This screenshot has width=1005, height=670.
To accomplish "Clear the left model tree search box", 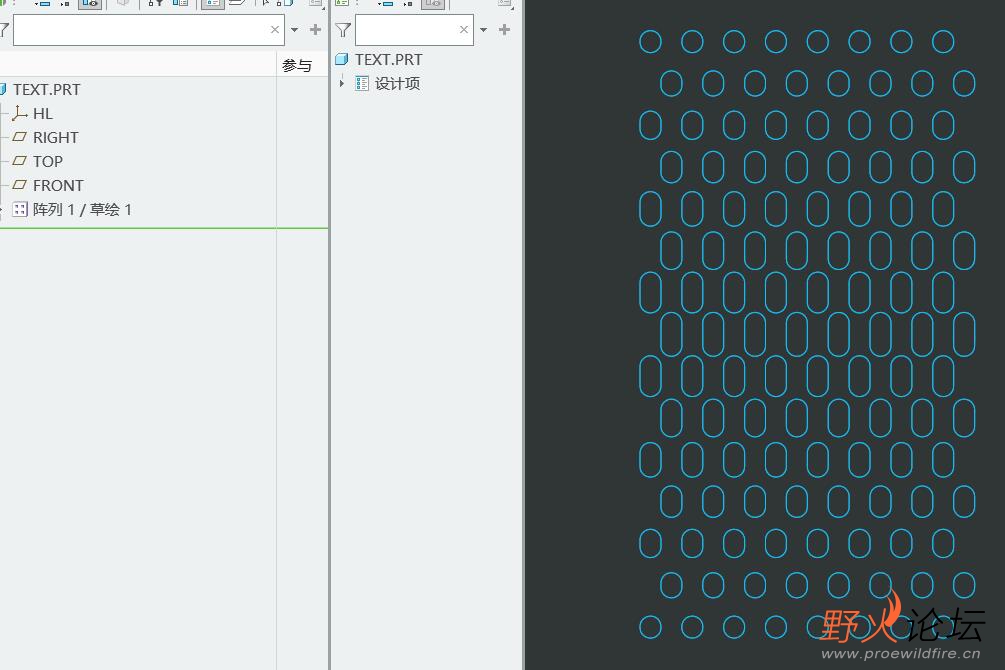I will click(x=274, y=29).
